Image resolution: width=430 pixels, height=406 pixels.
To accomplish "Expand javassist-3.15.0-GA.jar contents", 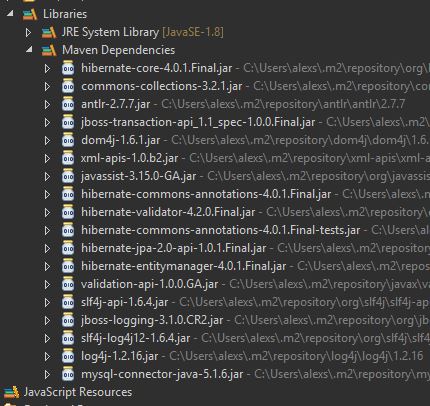I will [x=47, y=176].
